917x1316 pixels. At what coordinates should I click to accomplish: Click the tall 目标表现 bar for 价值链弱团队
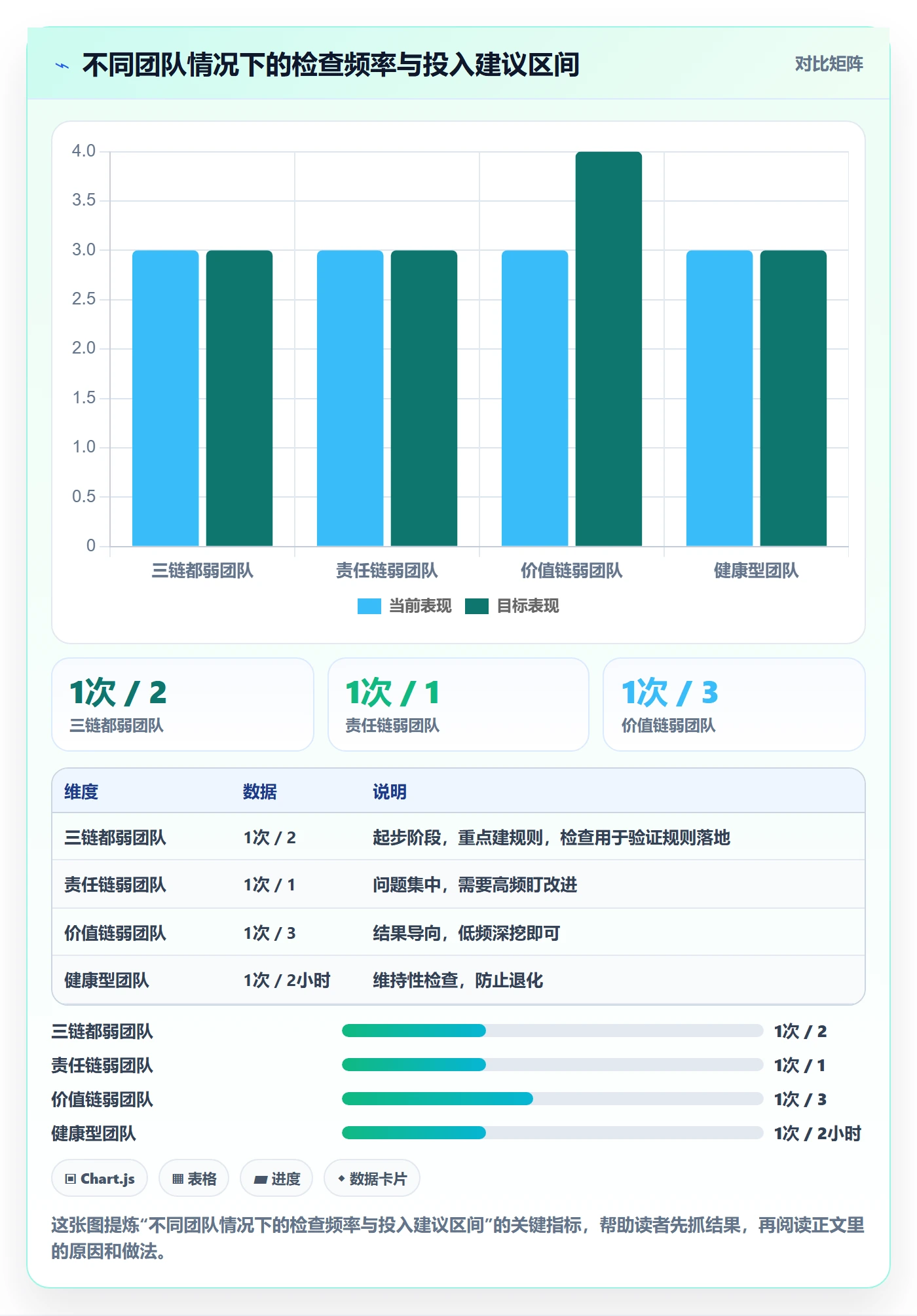click(x=608, y=348)
